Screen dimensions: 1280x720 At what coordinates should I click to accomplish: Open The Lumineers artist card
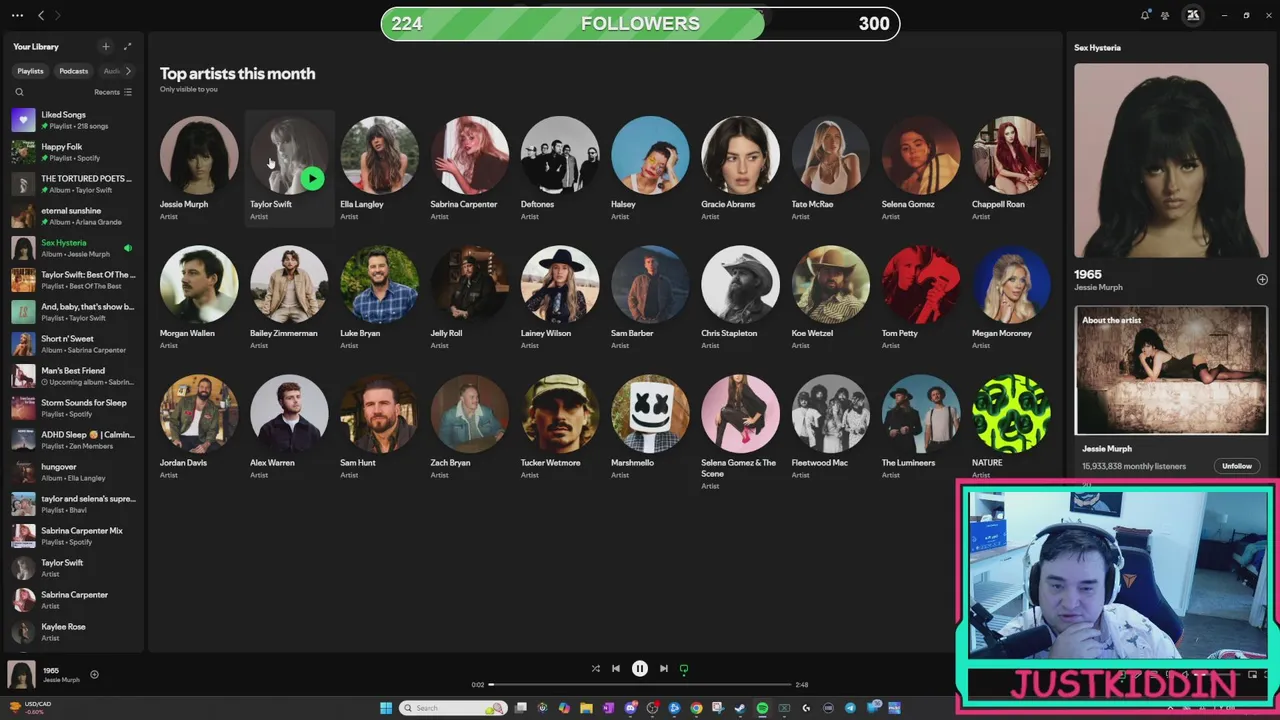[x=920, y=427]
